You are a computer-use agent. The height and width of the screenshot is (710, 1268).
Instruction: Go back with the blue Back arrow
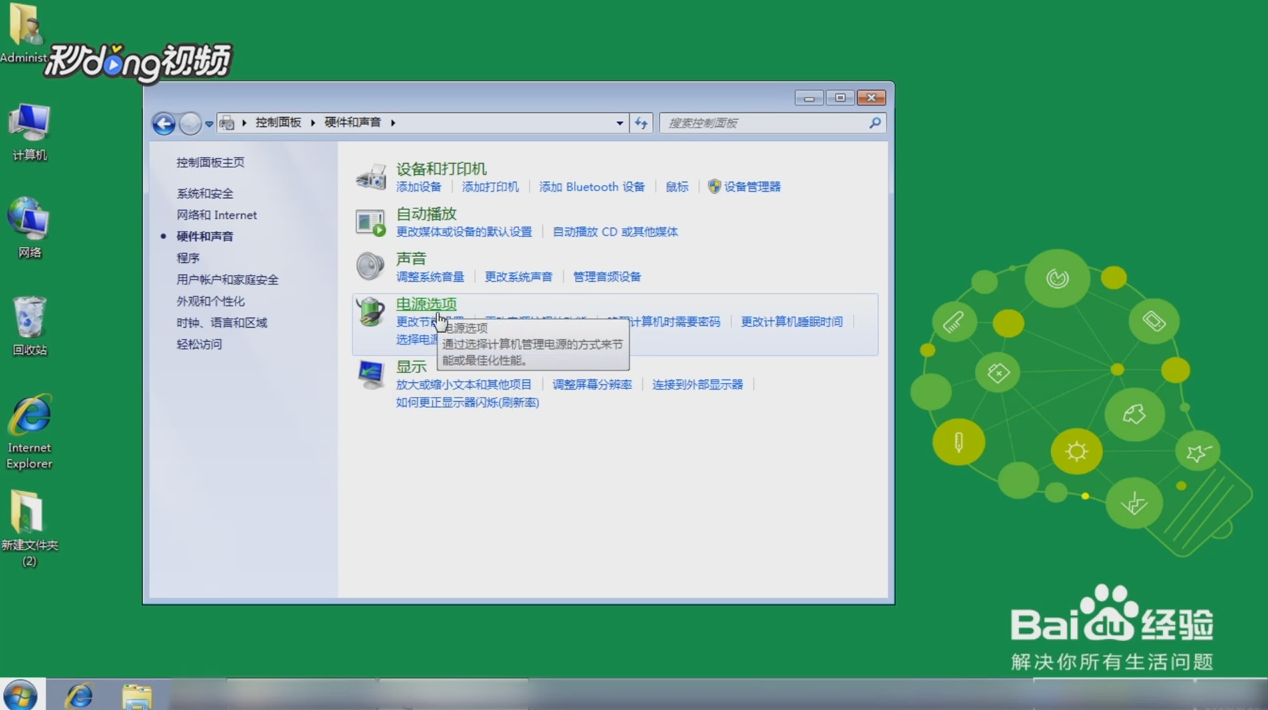point(164,123)
